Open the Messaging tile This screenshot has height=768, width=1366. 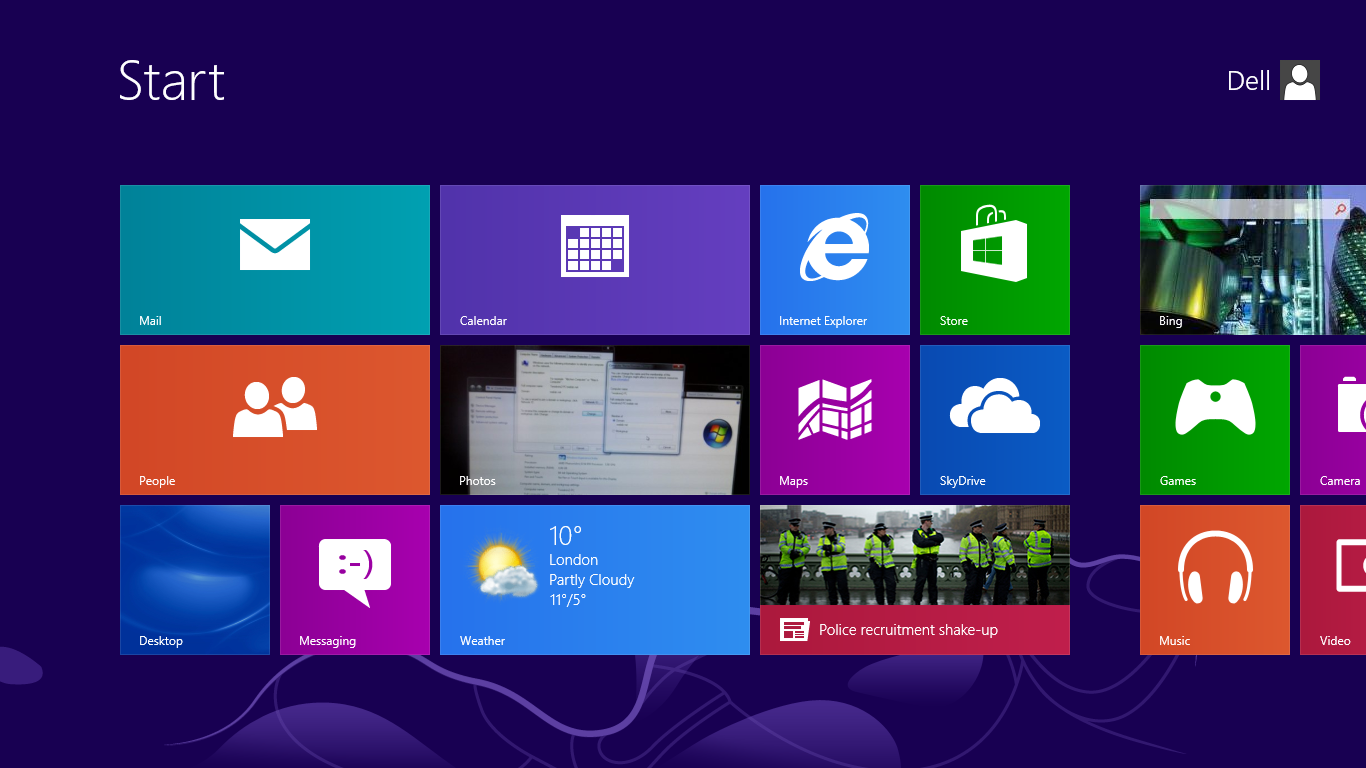[355, 580]
